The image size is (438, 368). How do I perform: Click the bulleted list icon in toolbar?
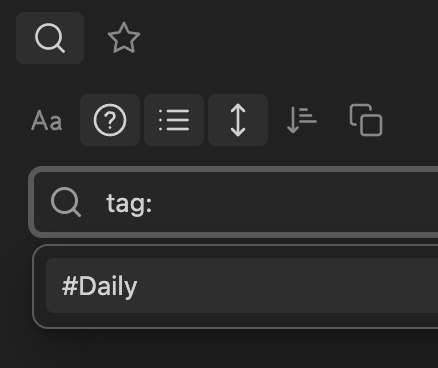click(174, 120)
